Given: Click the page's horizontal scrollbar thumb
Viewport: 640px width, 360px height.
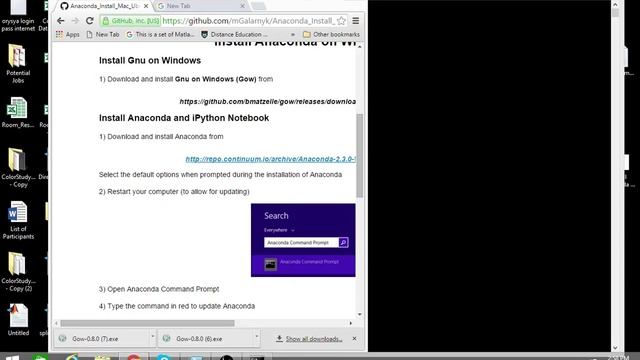Looking at the screenshot, I should tap(147, 323).
